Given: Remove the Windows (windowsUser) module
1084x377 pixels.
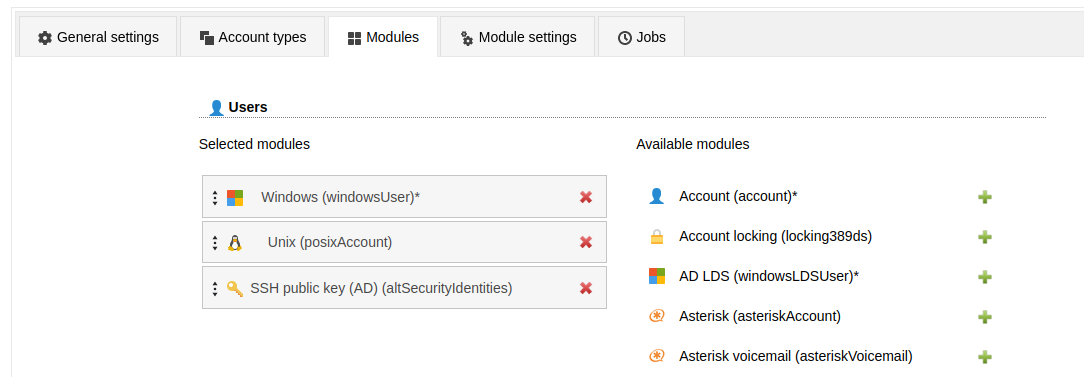Looking at the screenshot, I should [x=586, y=197].
